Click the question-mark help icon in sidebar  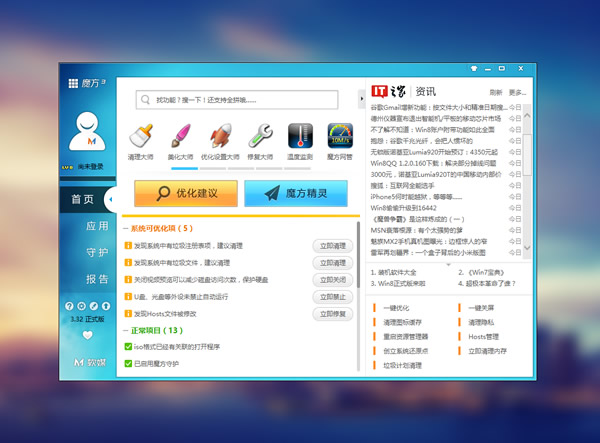coord(69,306)
